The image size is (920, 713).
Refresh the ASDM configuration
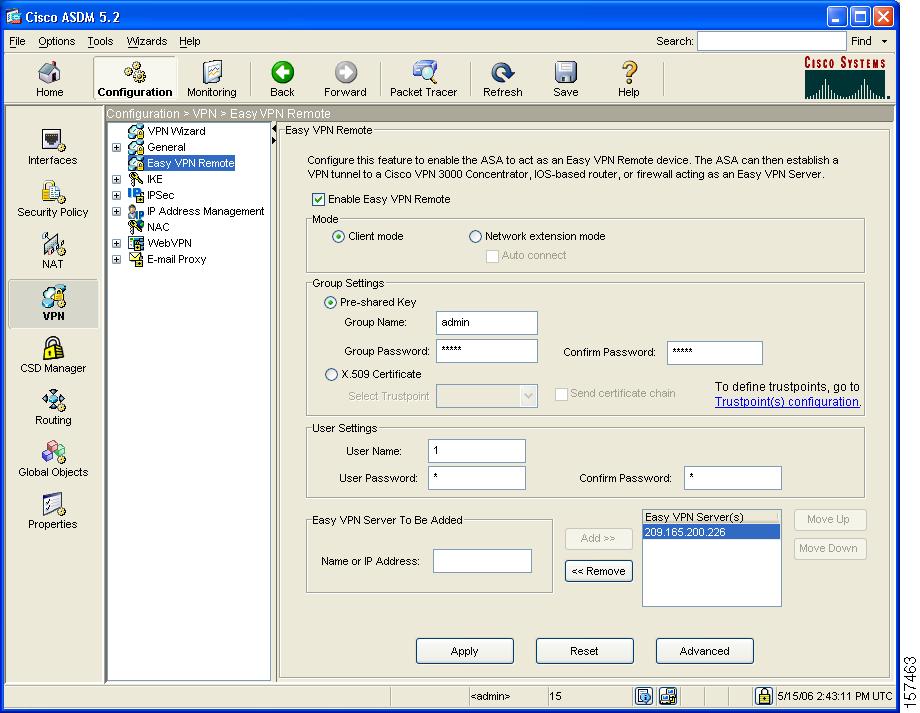click(x=502, y=79)
